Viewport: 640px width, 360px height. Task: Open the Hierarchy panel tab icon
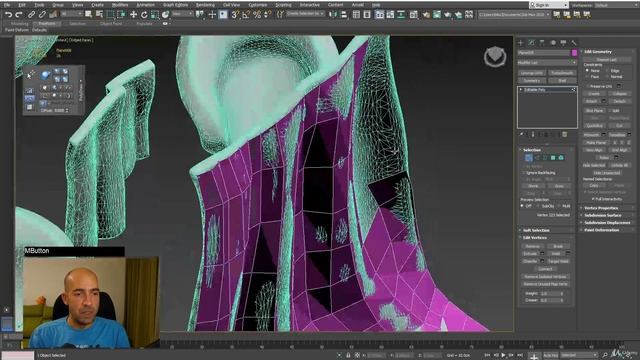542,42
